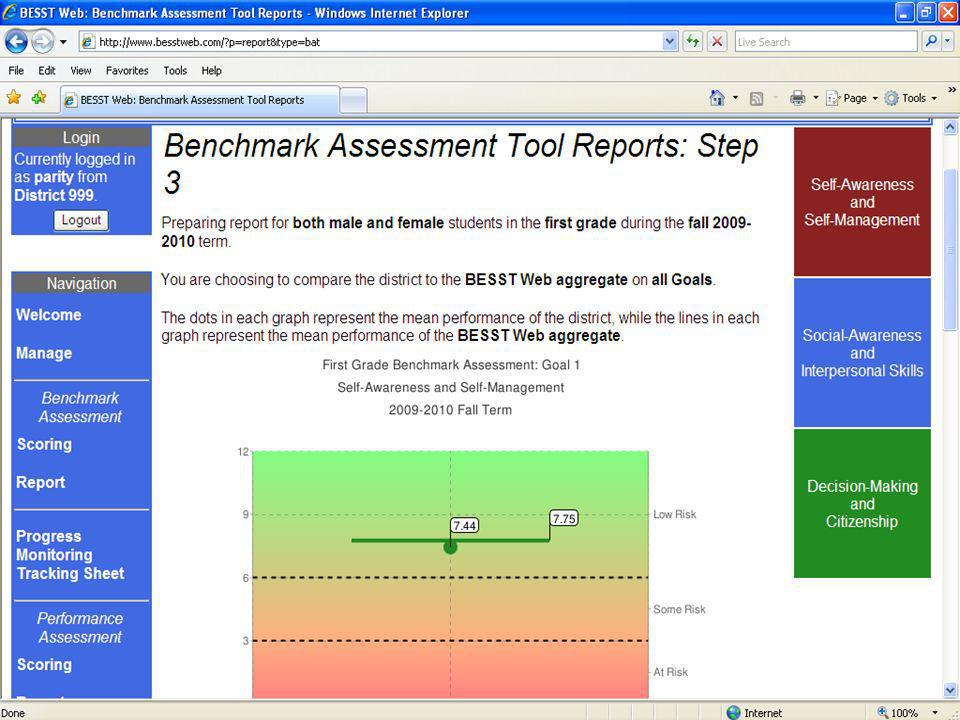Click the green Decision-Making and Citizenship tile
The width and height of the screenshot is (960, 720).
(862, 503)
